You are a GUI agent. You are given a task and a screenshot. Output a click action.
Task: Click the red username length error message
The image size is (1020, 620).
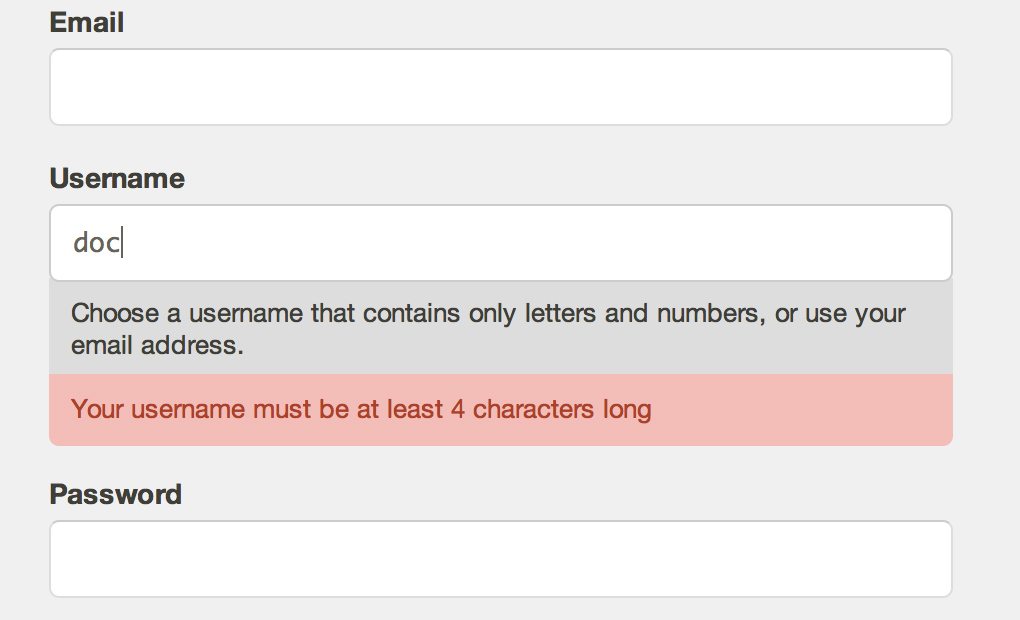click(x=361, y=409)
